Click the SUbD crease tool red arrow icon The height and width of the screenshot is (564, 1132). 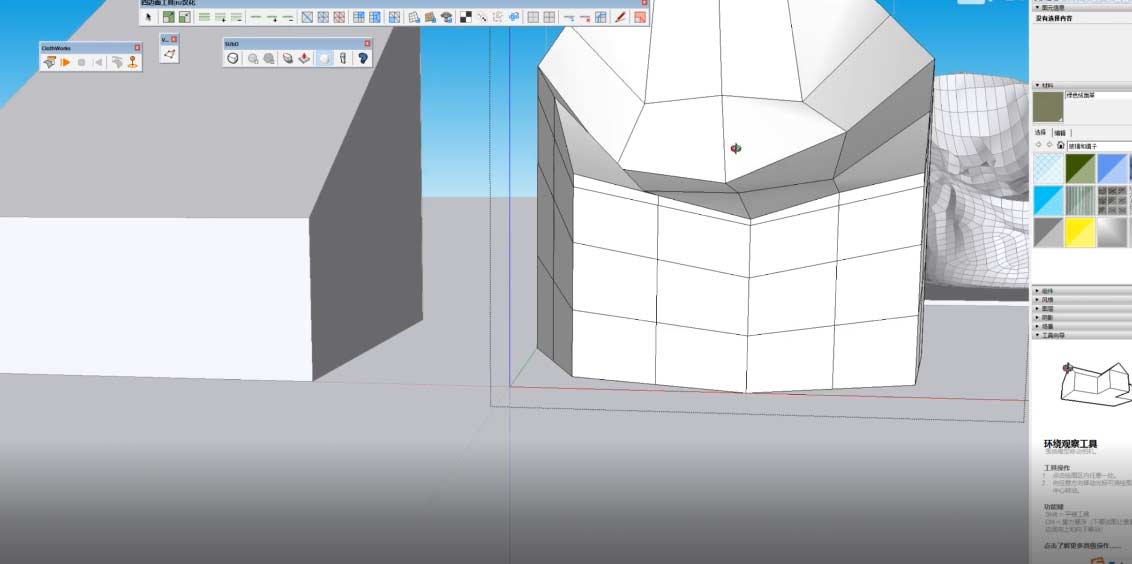(x=304, y=59)
